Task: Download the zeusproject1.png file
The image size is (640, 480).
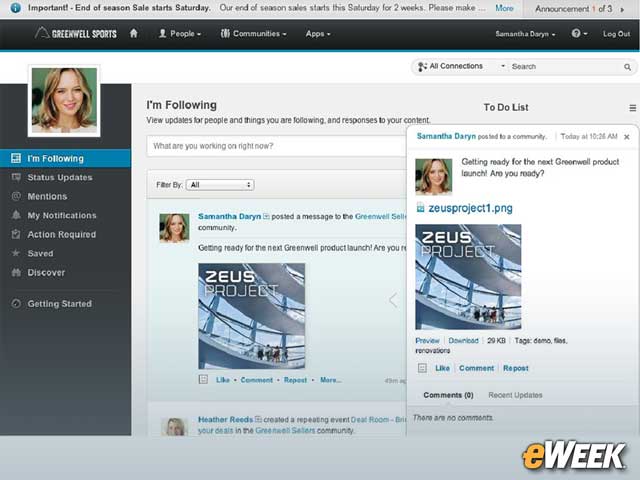Action: [x=463, y=341]
